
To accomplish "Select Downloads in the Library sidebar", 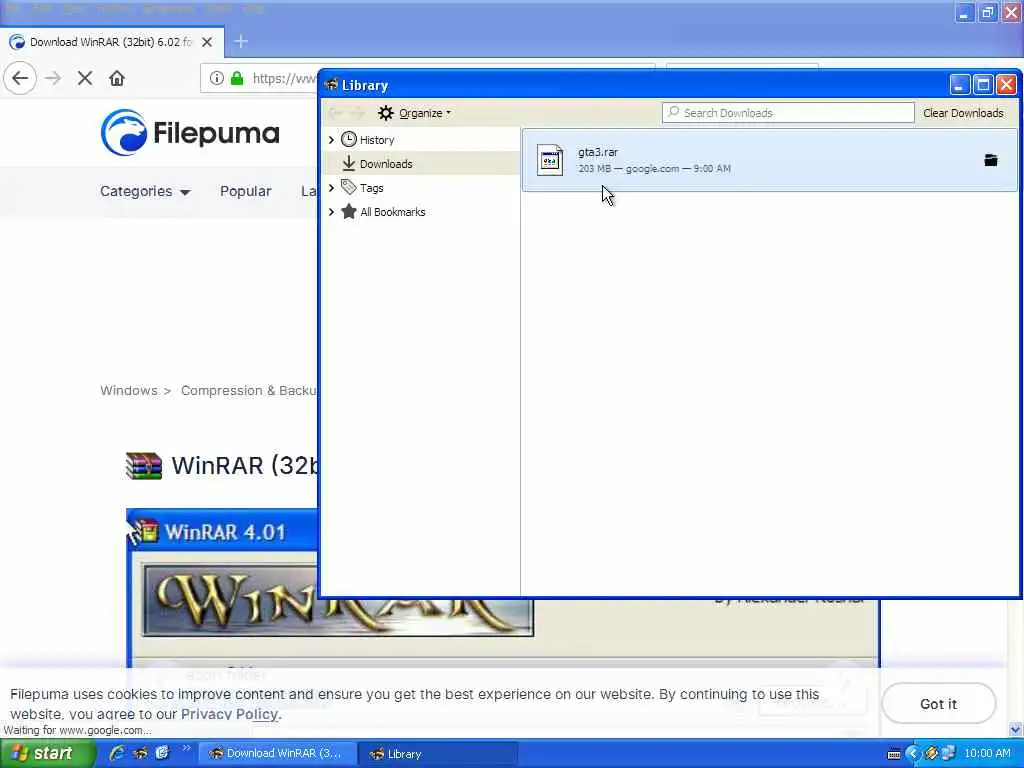I will 421,163.
